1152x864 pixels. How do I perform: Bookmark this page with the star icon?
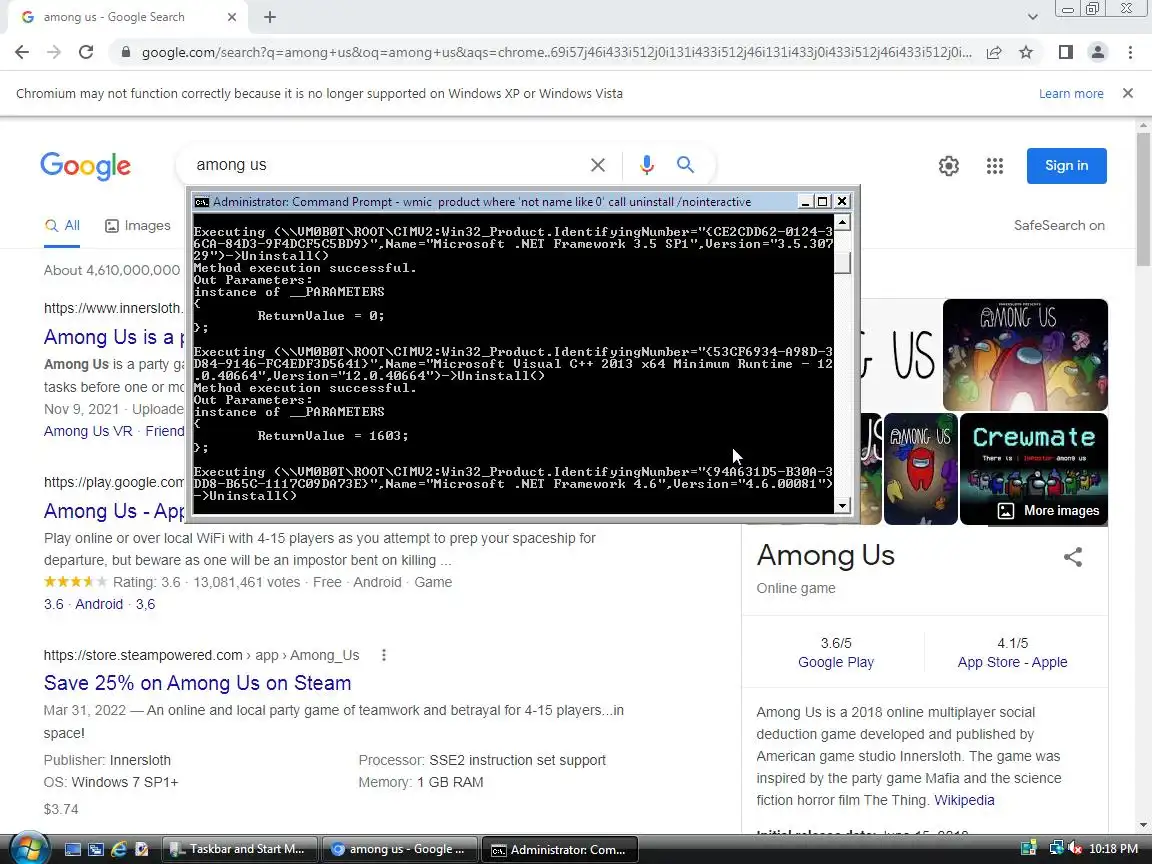point(1026,52)
